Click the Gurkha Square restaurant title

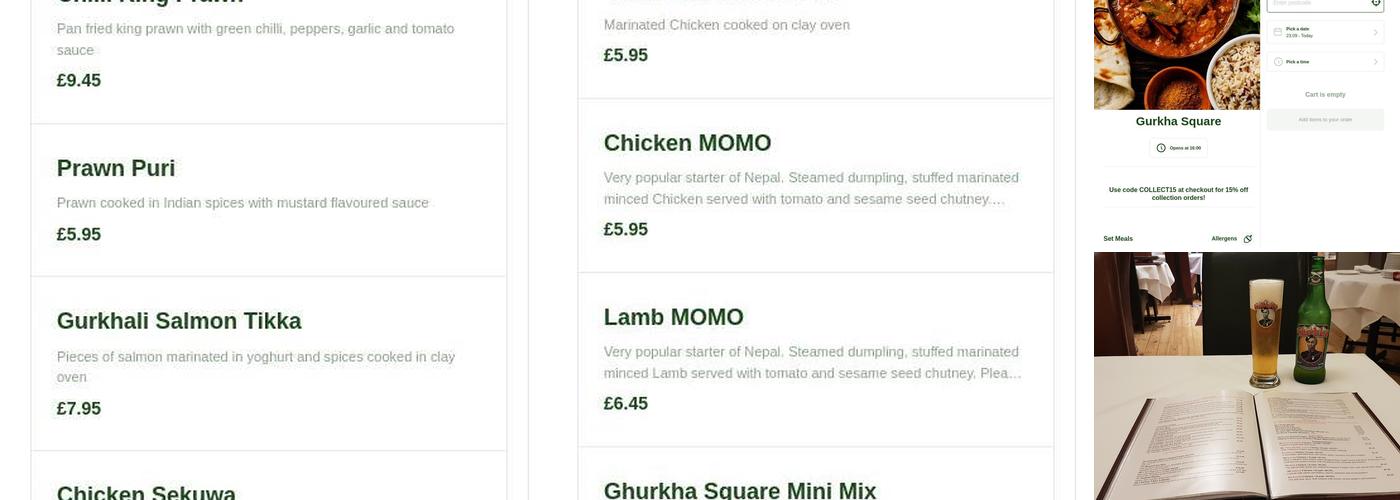coord(1178,121)
